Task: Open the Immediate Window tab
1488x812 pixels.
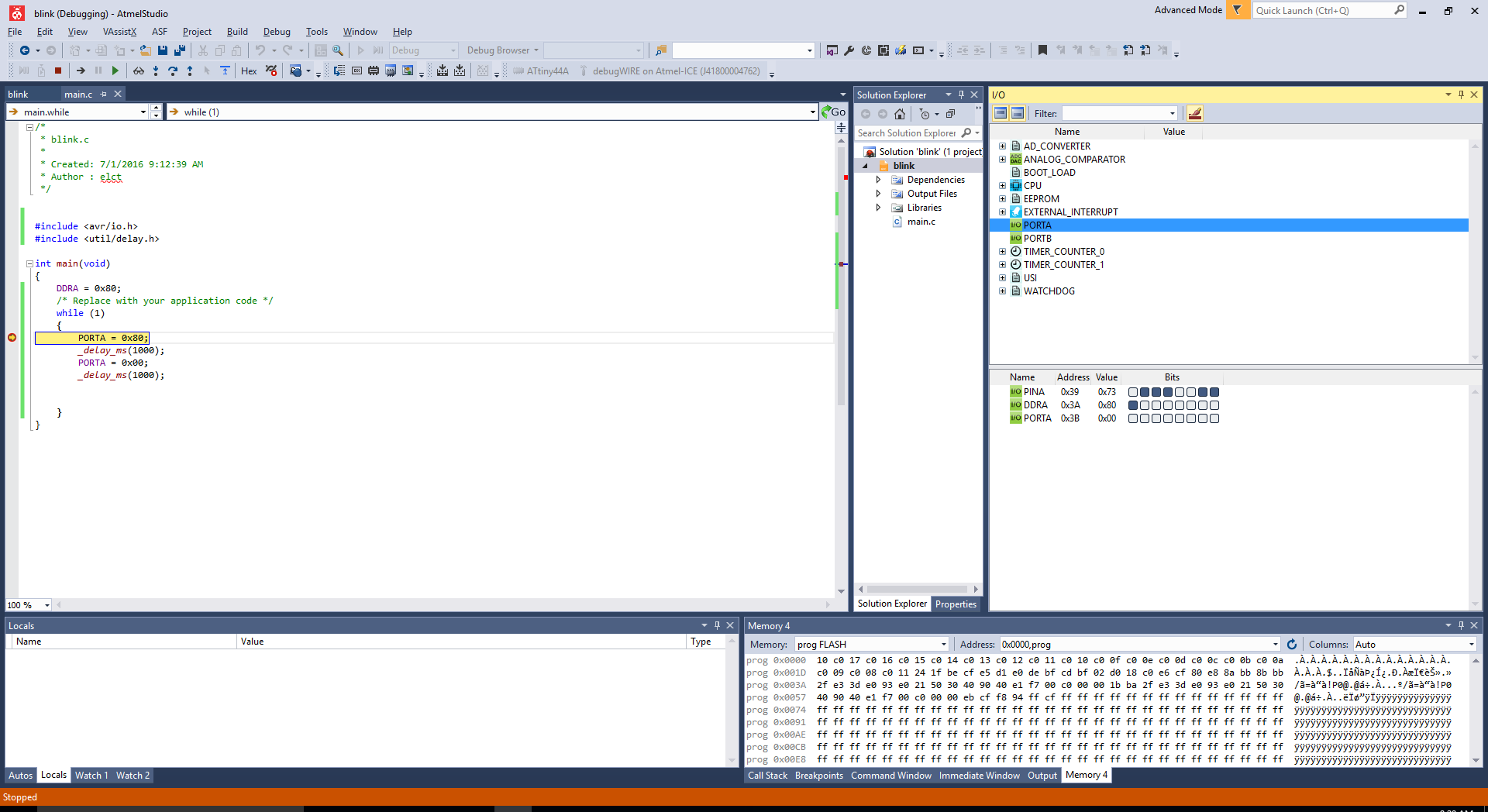Action: (x=979, y=775)
